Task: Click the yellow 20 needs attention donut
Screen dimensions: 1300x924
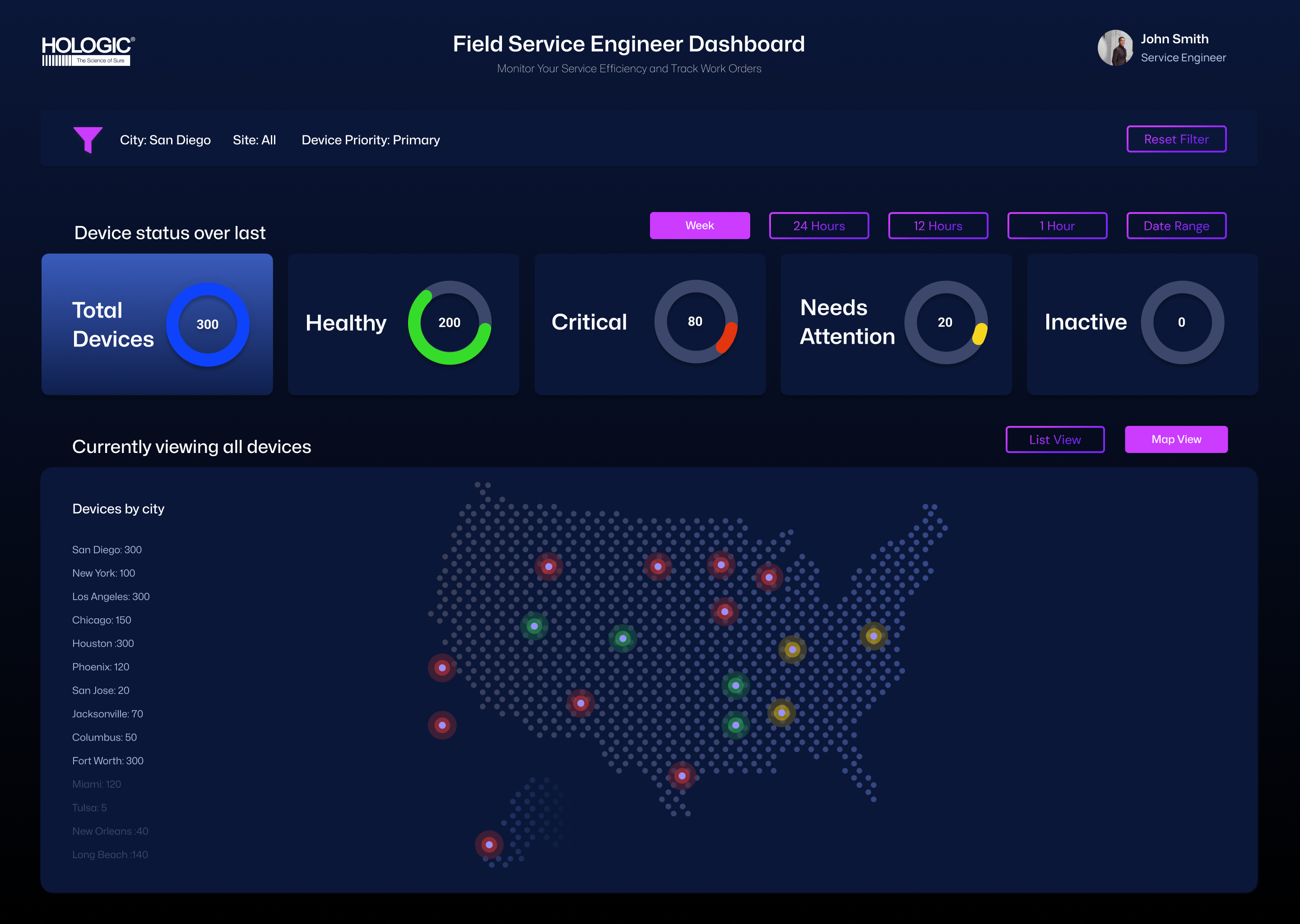Action: coord(945,323)
